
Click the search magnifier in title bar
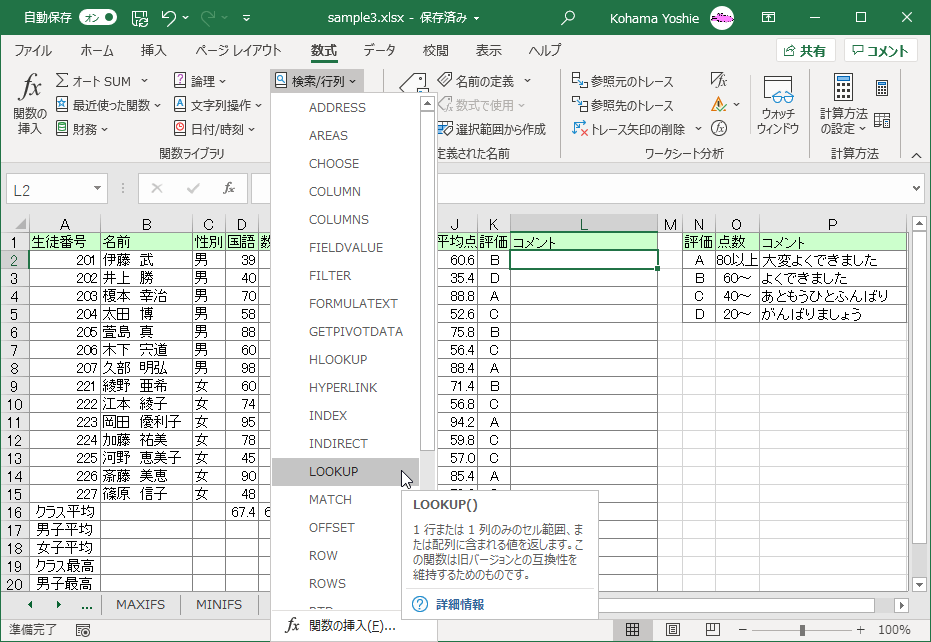569,18
